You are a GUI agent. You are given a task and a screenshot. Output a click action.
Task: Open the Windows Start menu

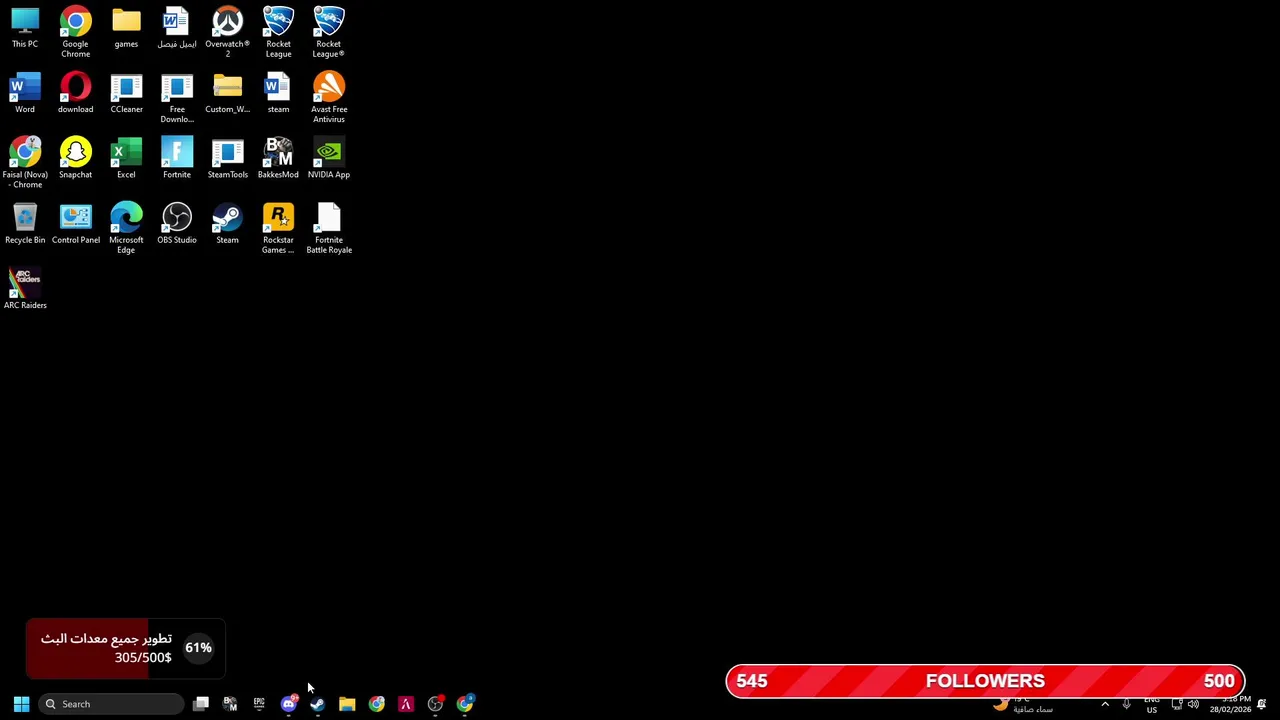21,704
